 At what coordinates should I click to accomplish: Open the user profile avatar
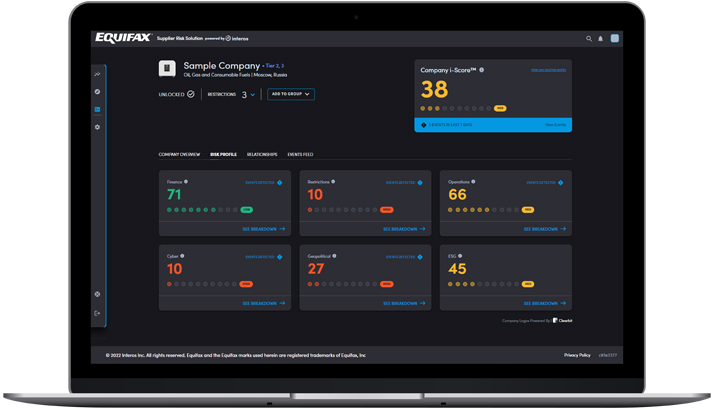pos(615,39)
